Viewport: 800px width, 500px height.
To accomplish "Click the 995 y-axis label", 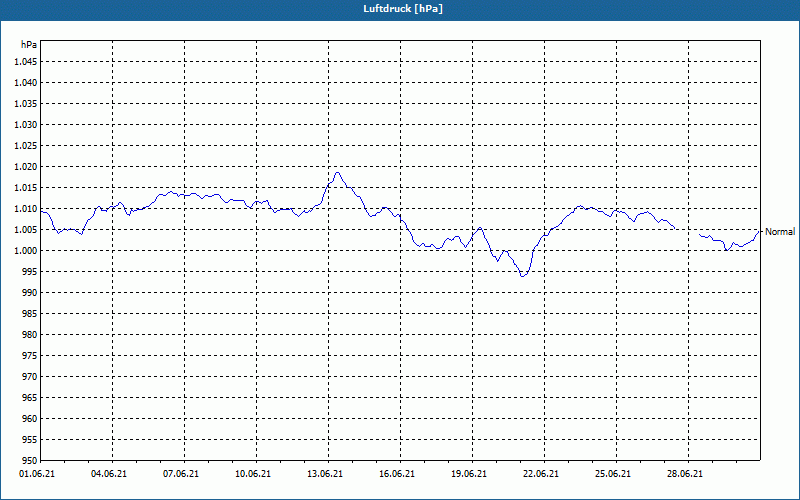I will click(30, 271).
